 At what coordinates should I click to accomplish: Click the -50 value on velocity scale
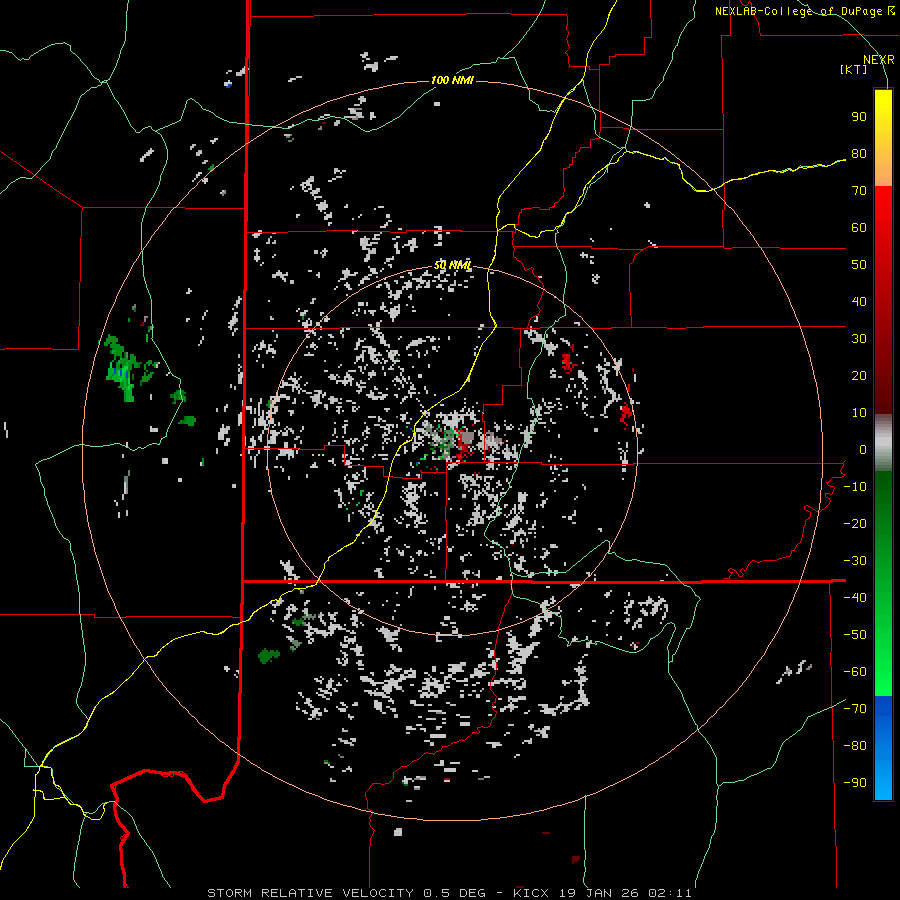pos(855,635)
